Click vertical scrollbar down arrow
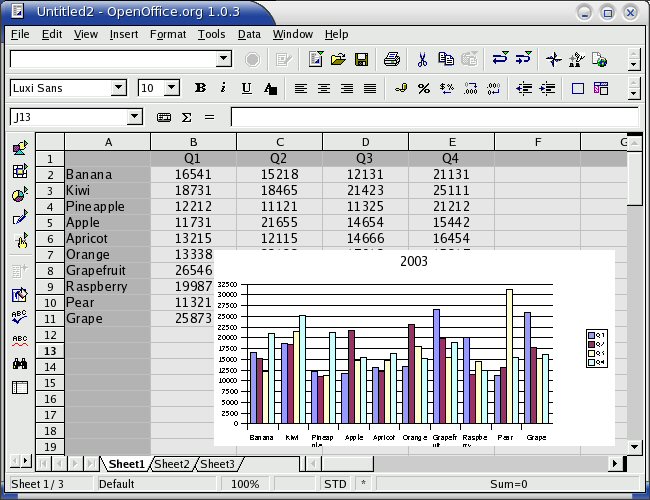The width and height of the screenshot is (650, 500). click(x=635, y=447)
